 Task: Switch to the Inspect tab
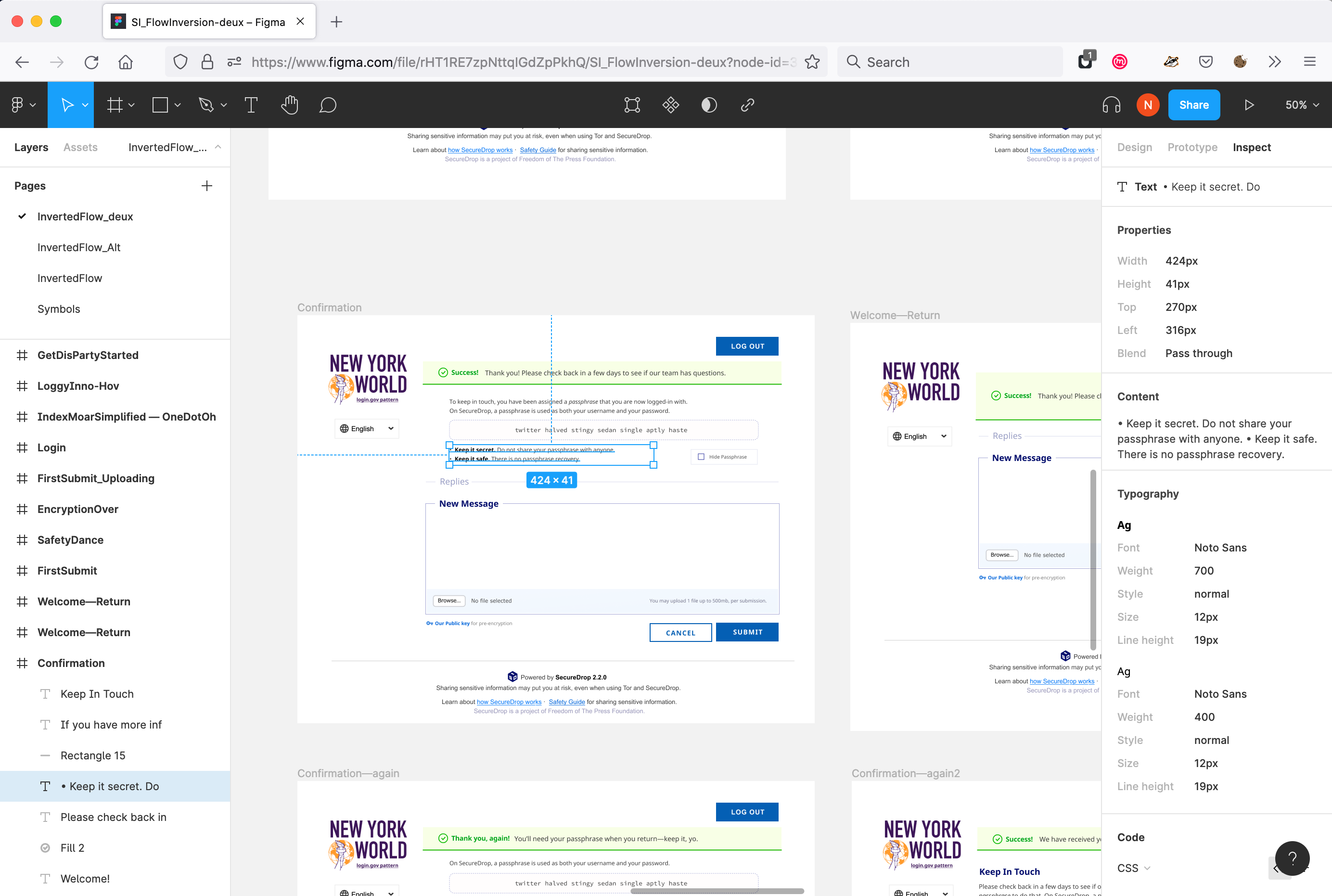pos(1251,147)
